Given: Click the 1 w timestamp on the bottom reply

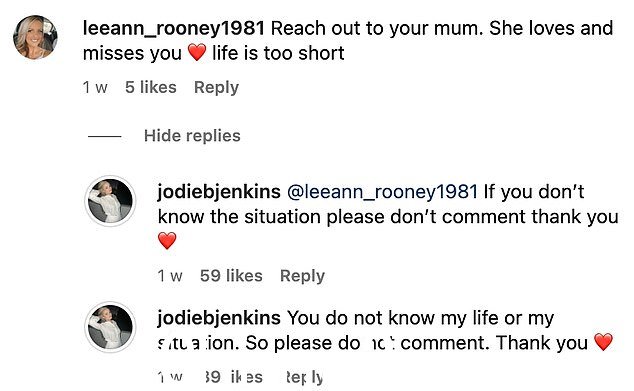Looking at the screenshot, I should pyautogui.click(x=170, y=377).
